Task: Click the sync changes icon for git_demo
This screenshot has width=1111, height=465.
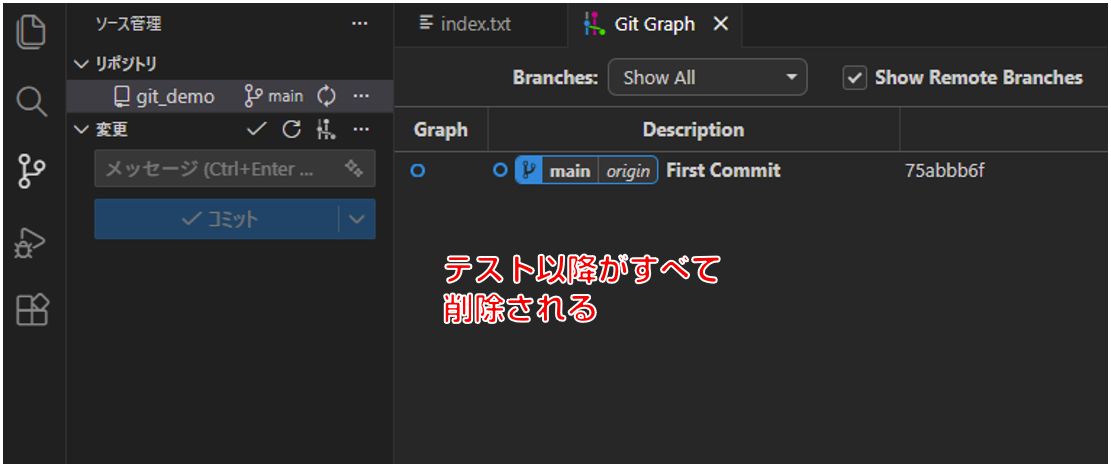Action: (326, 96)
